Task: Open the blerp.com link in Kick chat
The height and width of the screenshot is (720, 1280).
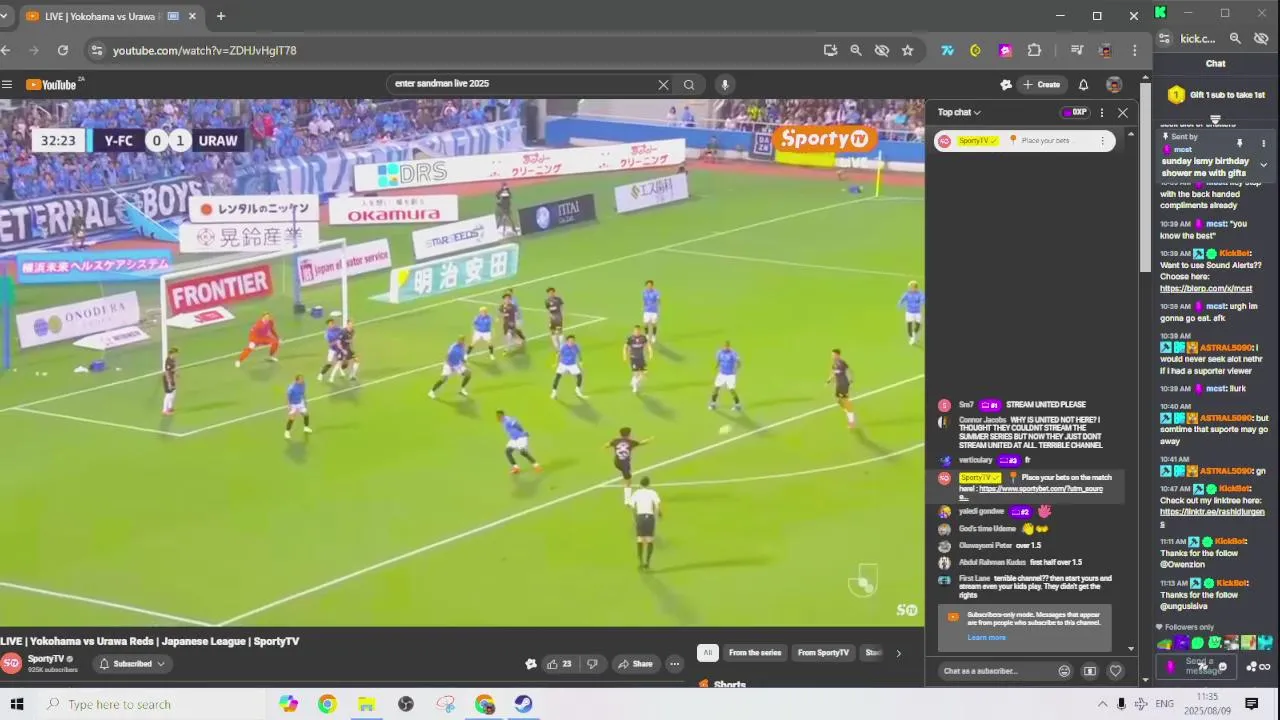Action: pyautogui.click(x=1206, y=288)
